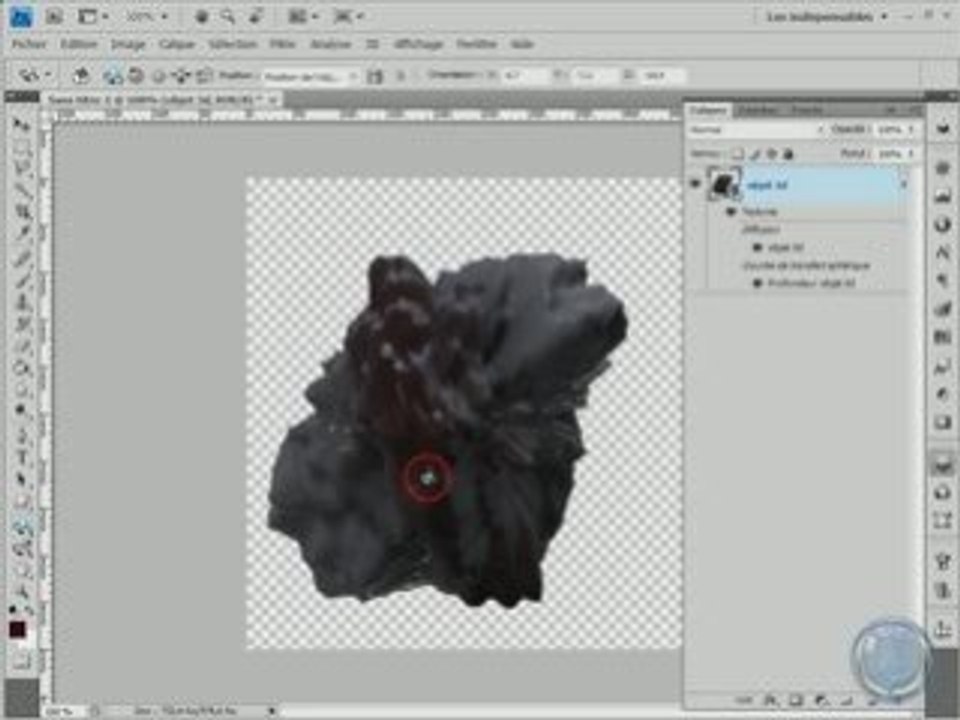960x720 pixels.
Task: Select the Lasso tool
Action: click(x=22, y=168)
